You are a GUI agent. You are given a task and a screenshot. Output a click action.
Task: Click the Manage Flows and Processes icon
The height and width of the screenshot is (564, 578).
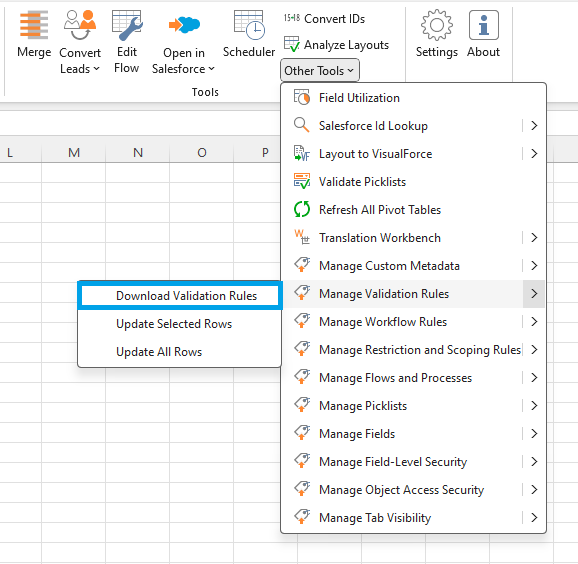302,377
